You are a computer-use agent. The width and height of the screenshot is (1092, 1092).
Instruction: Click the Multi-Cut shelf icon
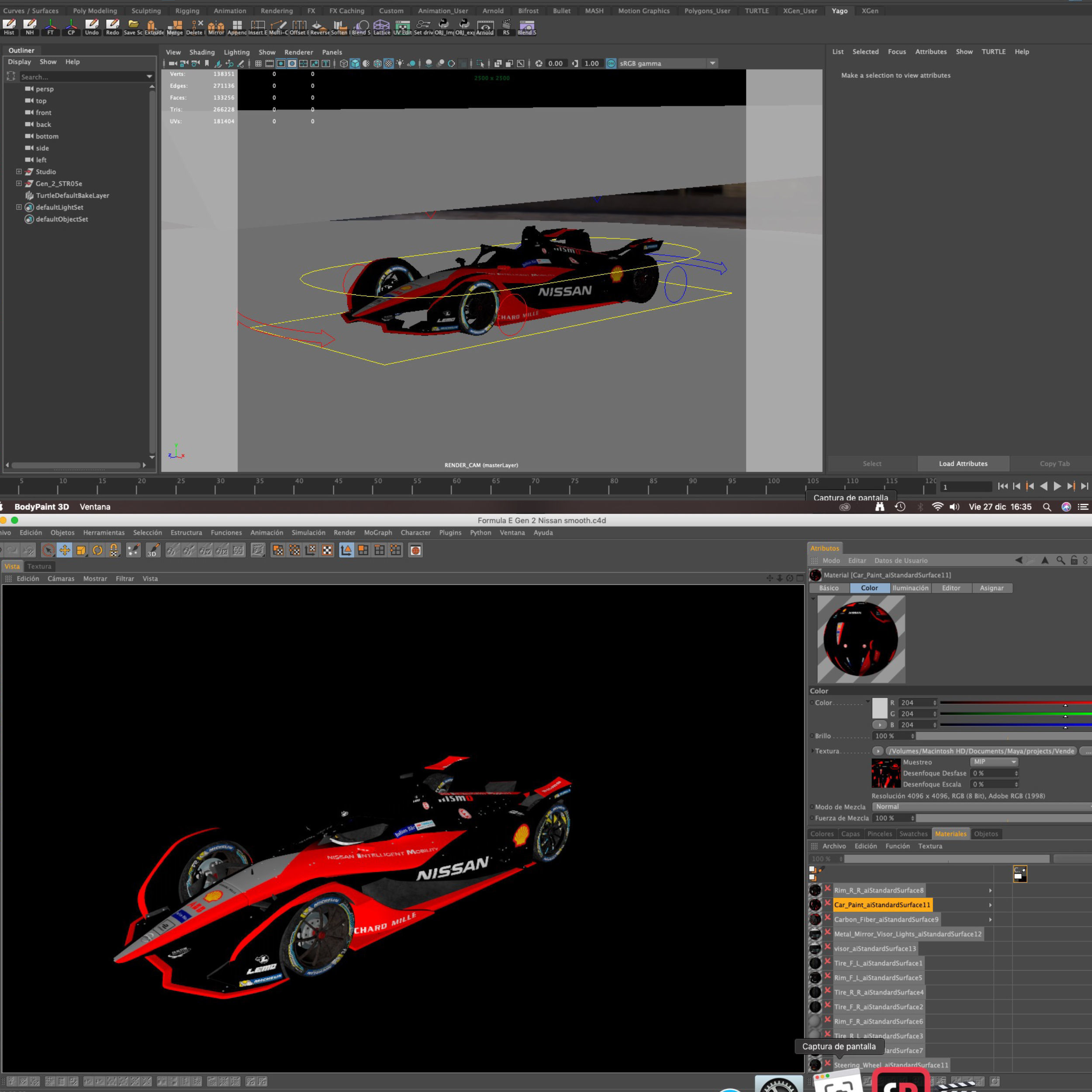pos(278,27)
